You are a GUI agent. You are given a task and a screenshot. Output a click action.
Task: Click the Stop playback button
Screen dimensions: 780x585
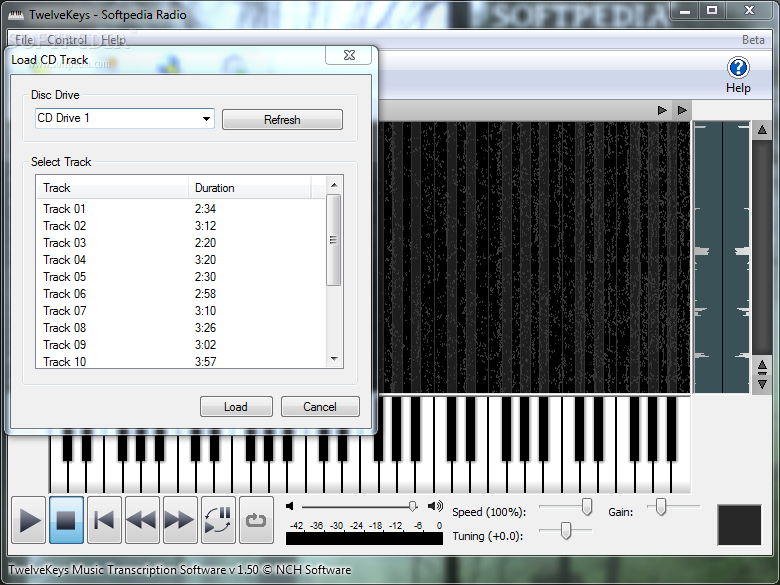[x=67, y=520]
